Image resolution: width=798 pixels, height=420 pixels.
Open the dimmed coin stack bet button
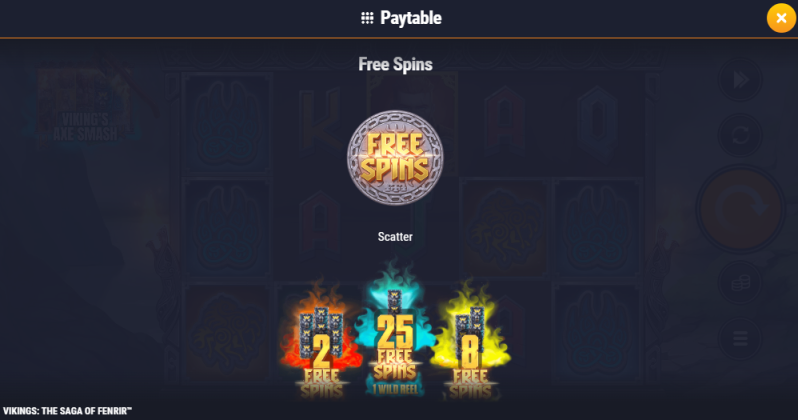(740, 283)
